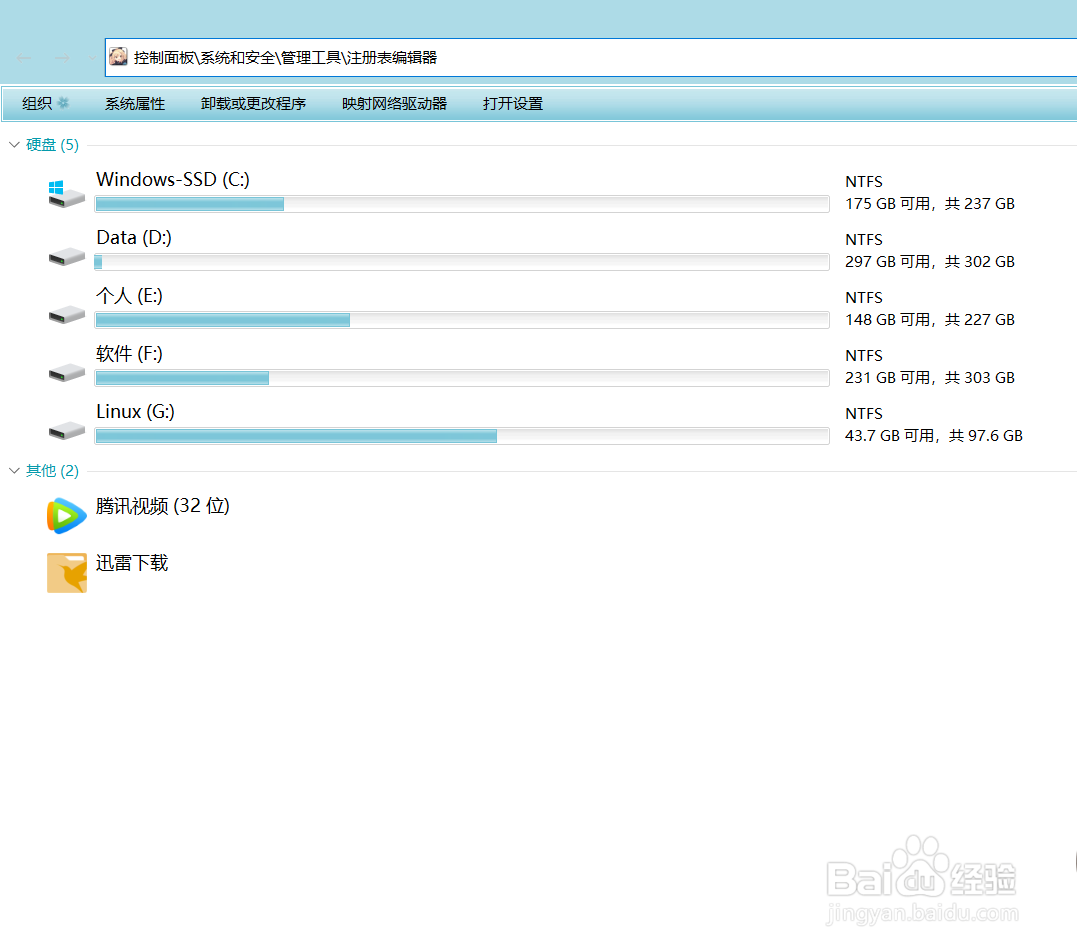Click the 软件 (F:) usage bar
1077x950 pixels.
pyautogui.click(x=462, y=378)
